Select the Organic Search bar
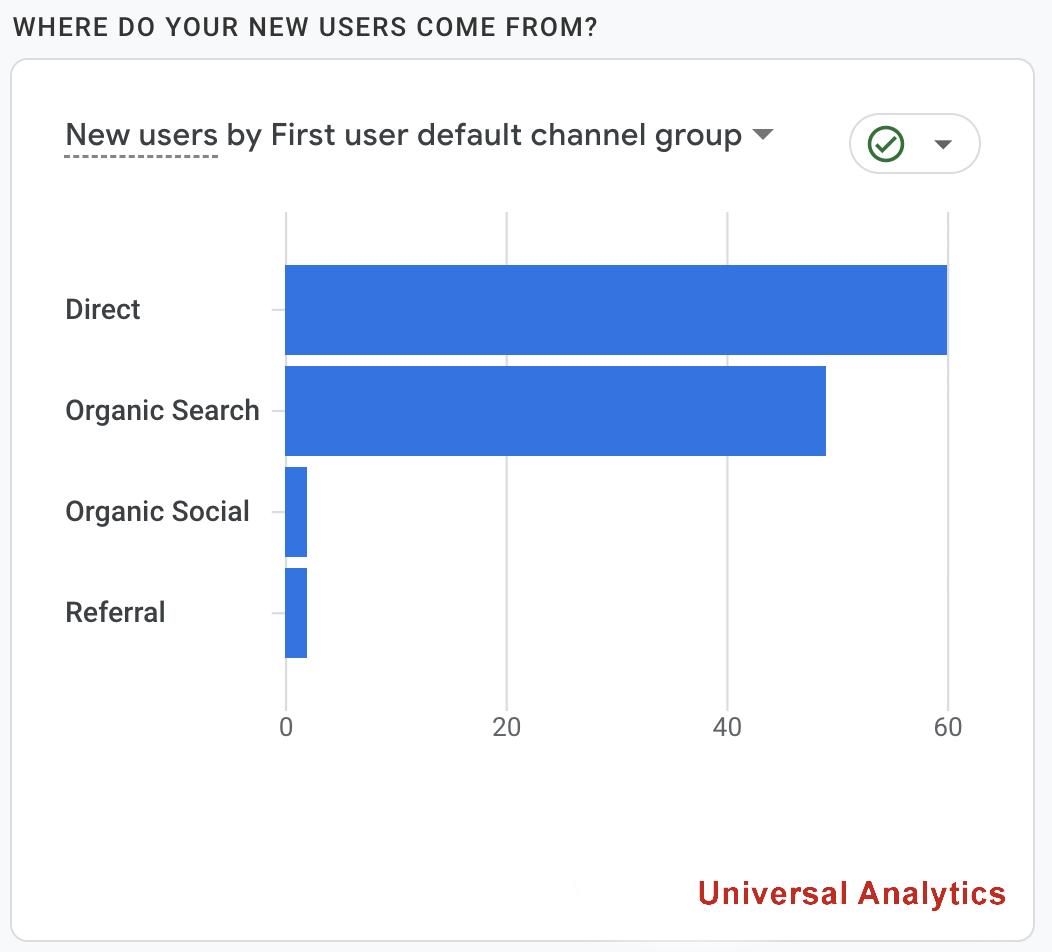The height and width of the screenshot is (952, 1052). [555, 411]
